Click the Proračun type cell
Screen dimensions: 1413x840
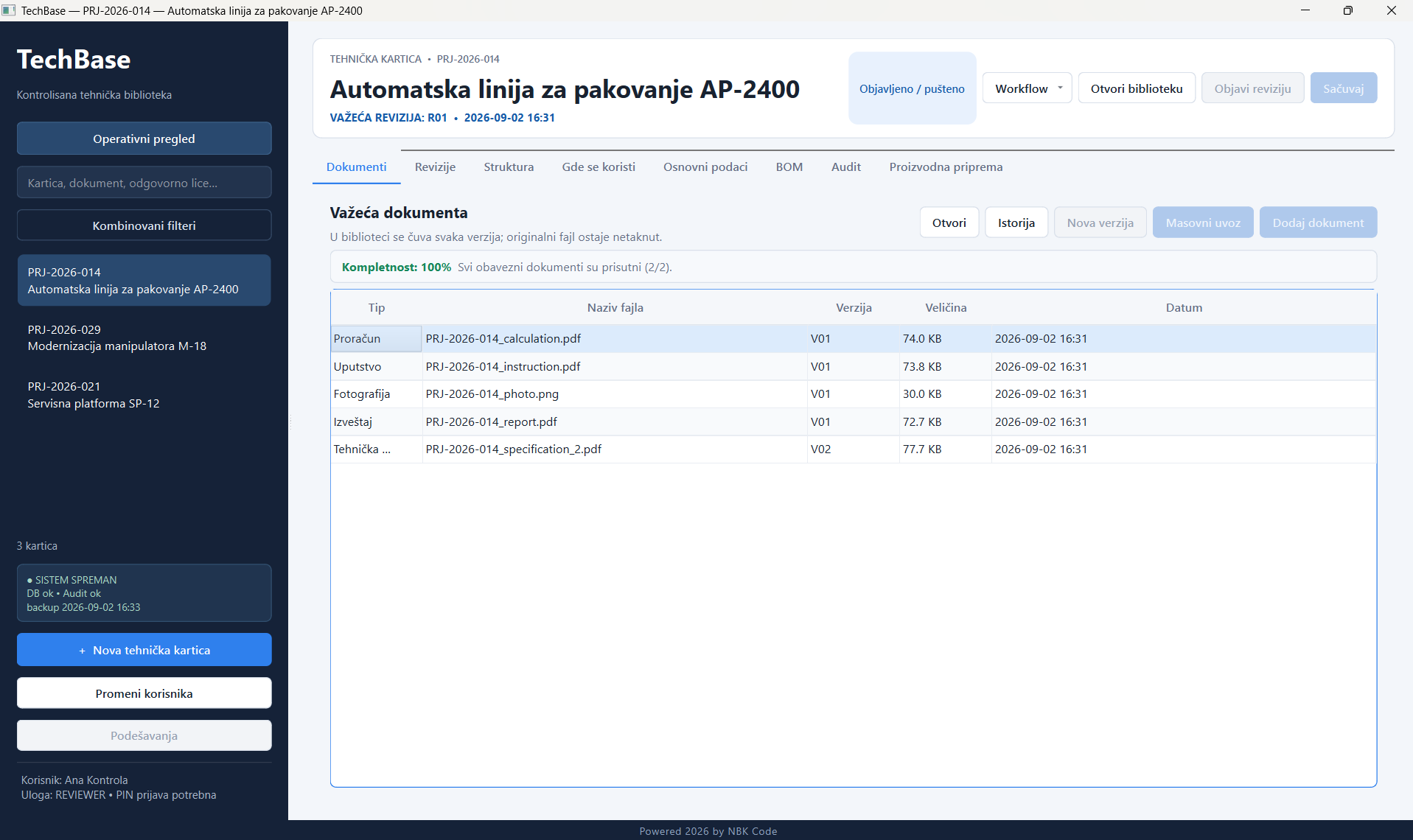(x=377, y=339)
